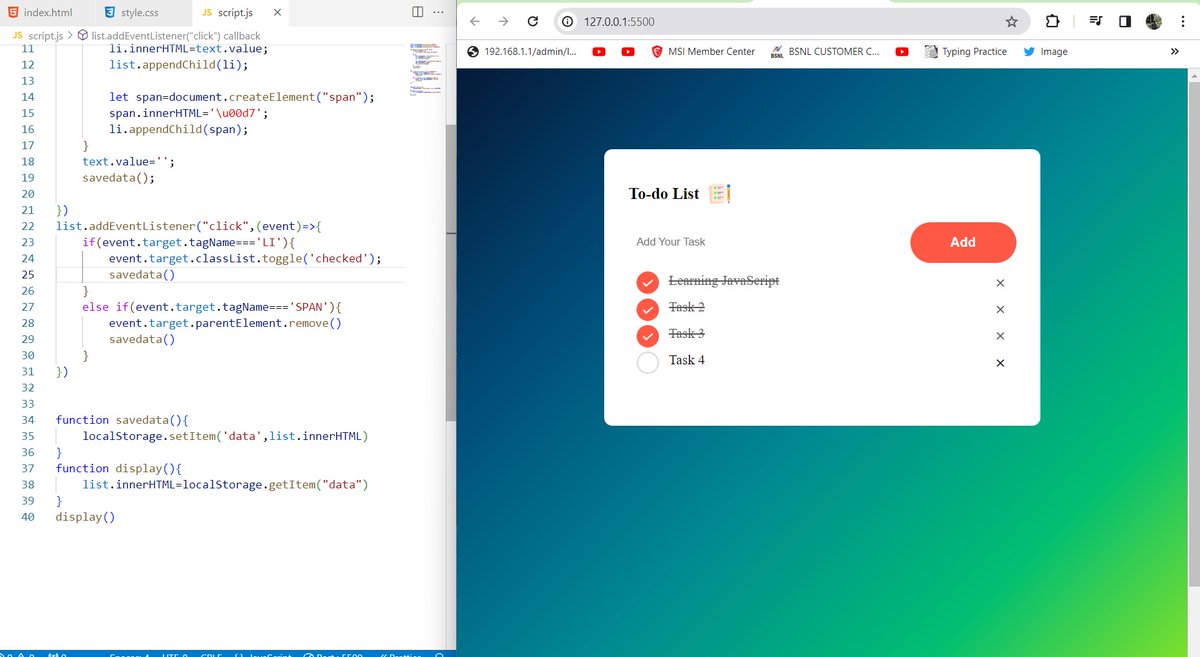Click the Task 4 label text

pos(687,360)
